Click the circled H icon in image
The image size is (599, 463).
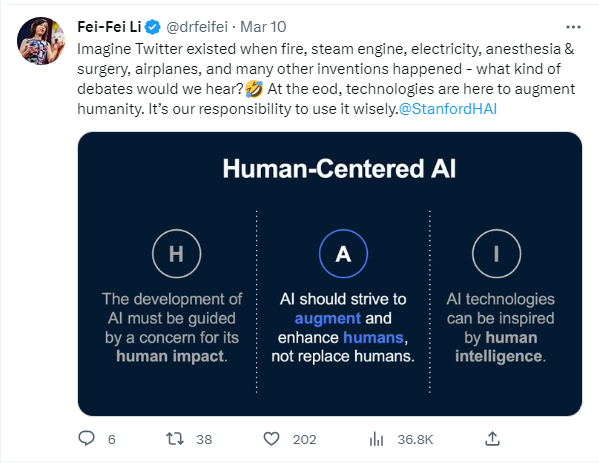click(x=176, y=254)
